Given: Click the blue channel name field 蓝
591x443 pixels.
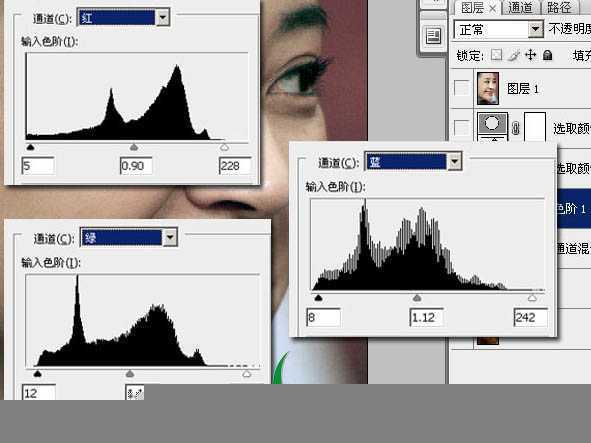Looking at the screenshot, I should tap(406, 162).
